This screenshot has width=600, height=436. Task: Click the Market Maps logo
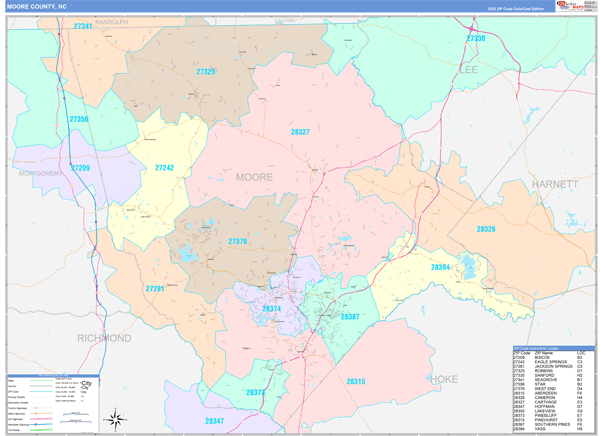(568, 6)
